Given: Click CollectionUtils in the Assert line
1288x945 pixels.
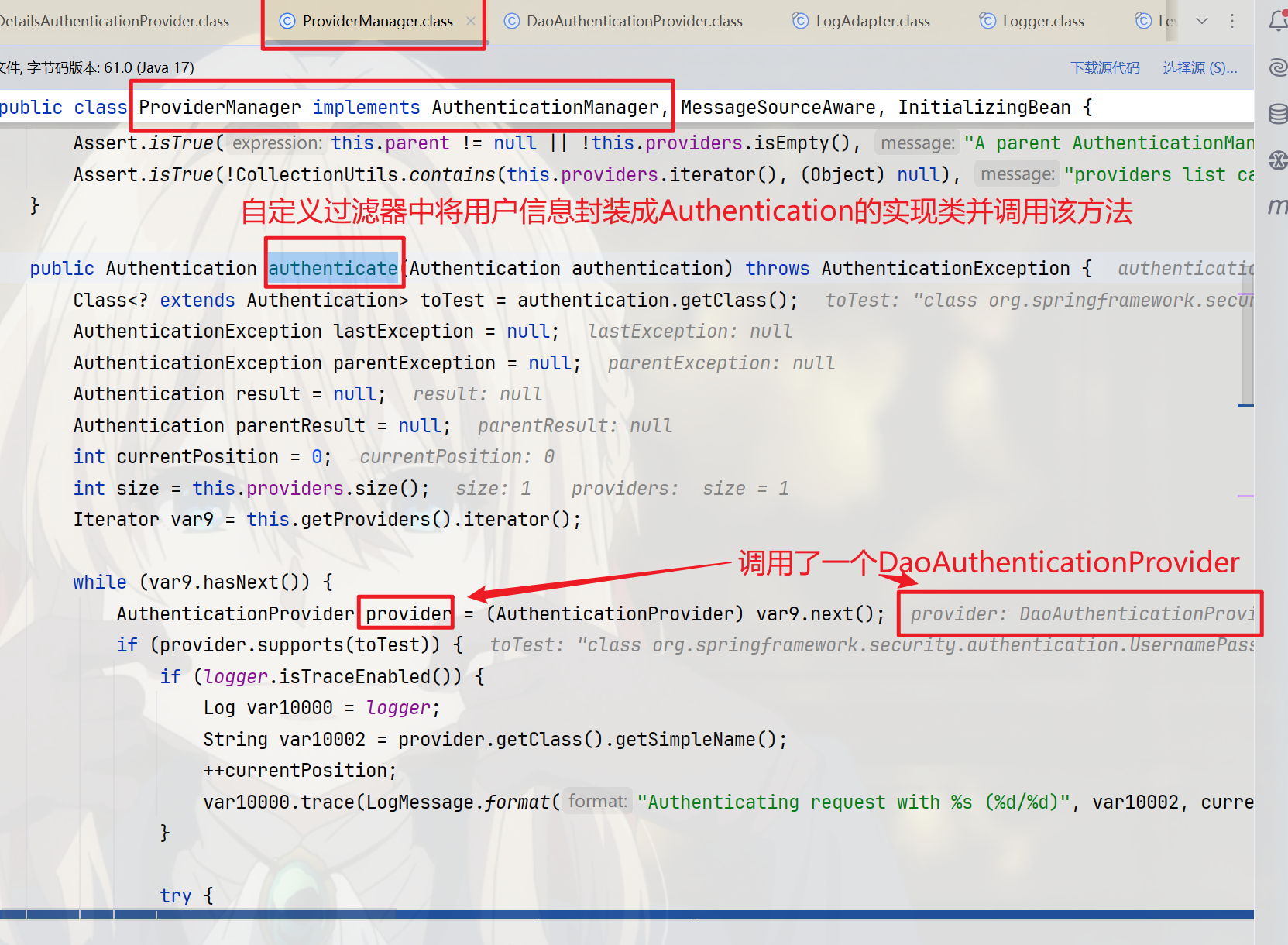Looking at the screenshot, I should (317, 175).
